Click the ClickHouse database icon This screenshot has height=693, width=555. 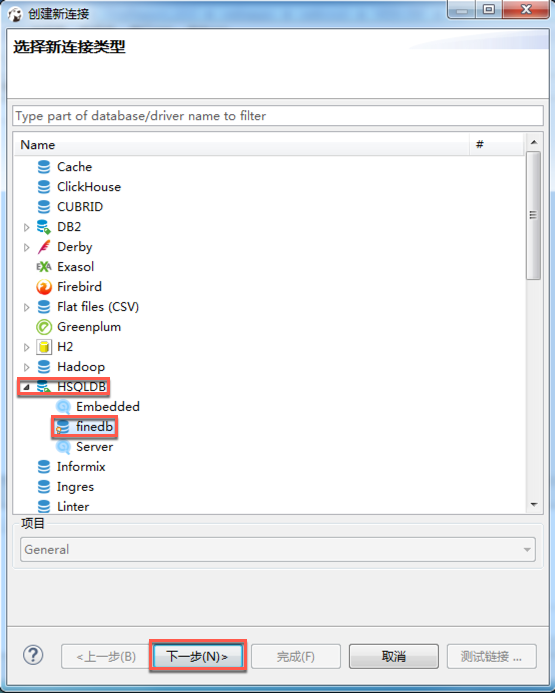pyautogui.click(x=44, y=187)
